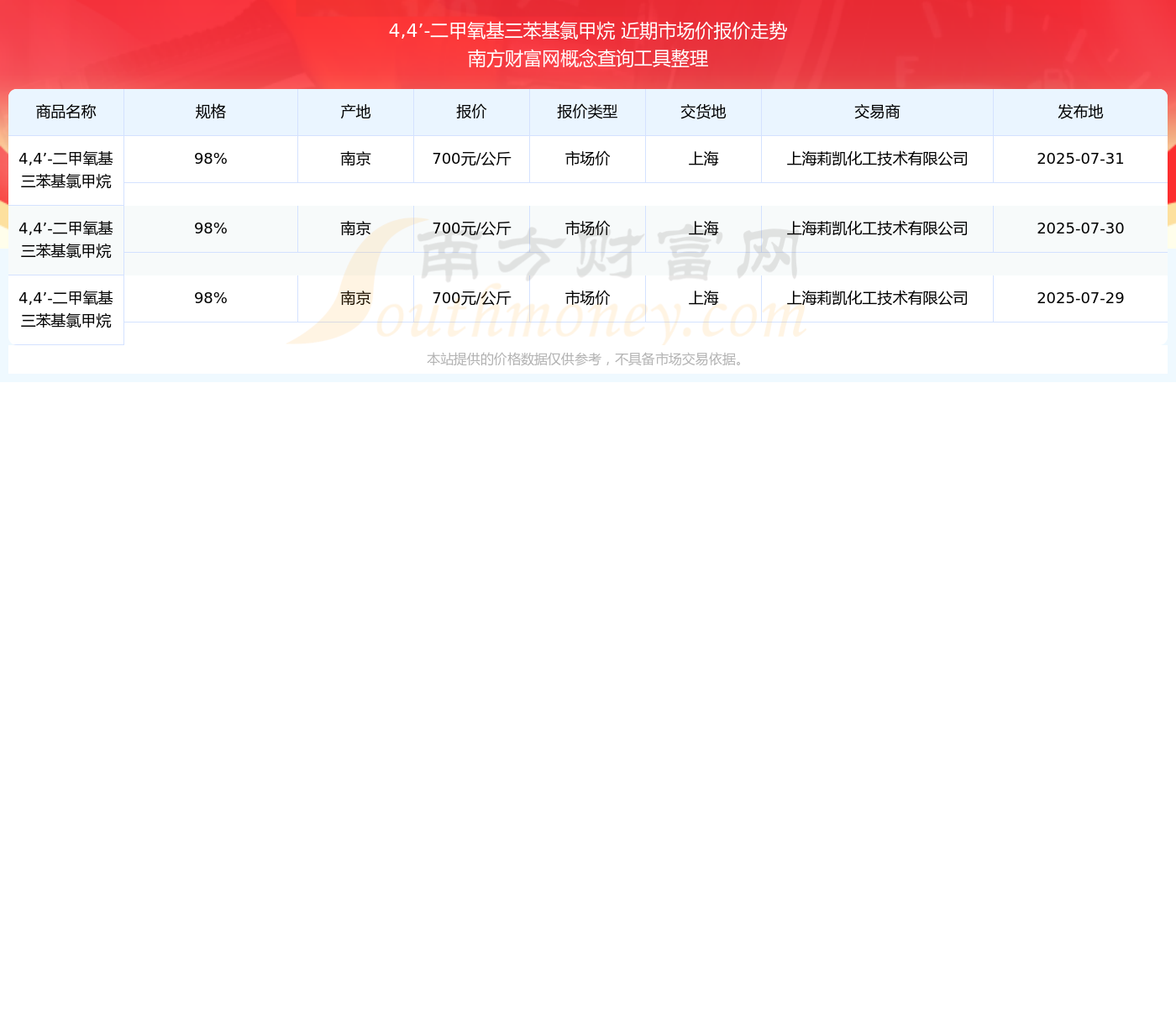1176x1012 pixels.
Task: Click the 商品名称 column header
Action: tap(66, 112)
